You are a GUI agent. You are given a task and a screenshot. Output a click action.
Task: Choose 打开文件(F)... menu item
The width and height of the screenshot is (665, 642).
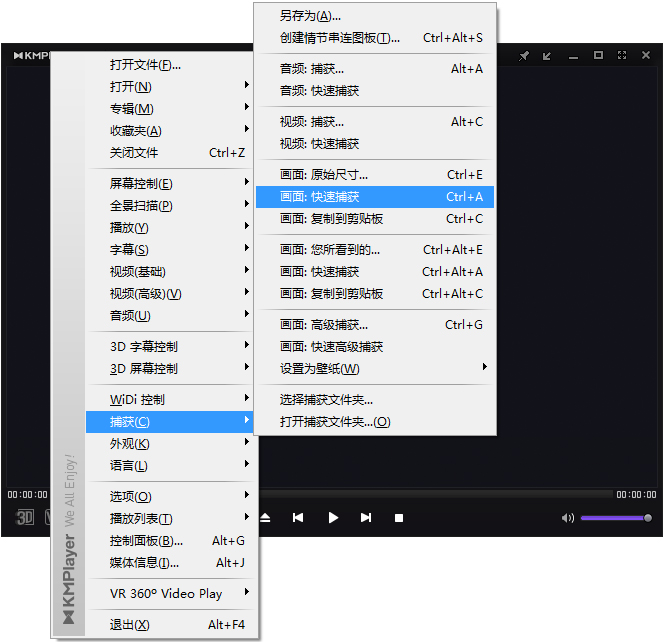click(x=170, y=65)
